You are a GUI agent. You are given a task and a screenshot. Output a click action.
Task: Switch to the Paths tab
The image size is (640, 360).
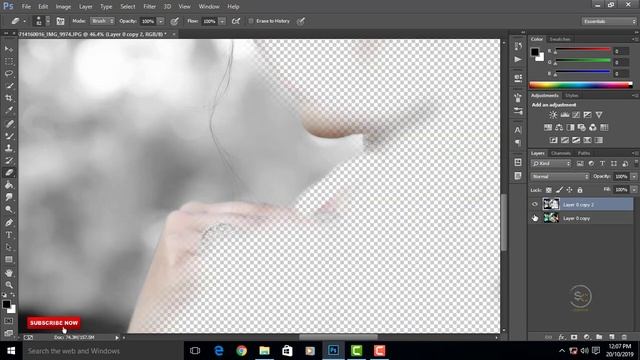point(584,153)
